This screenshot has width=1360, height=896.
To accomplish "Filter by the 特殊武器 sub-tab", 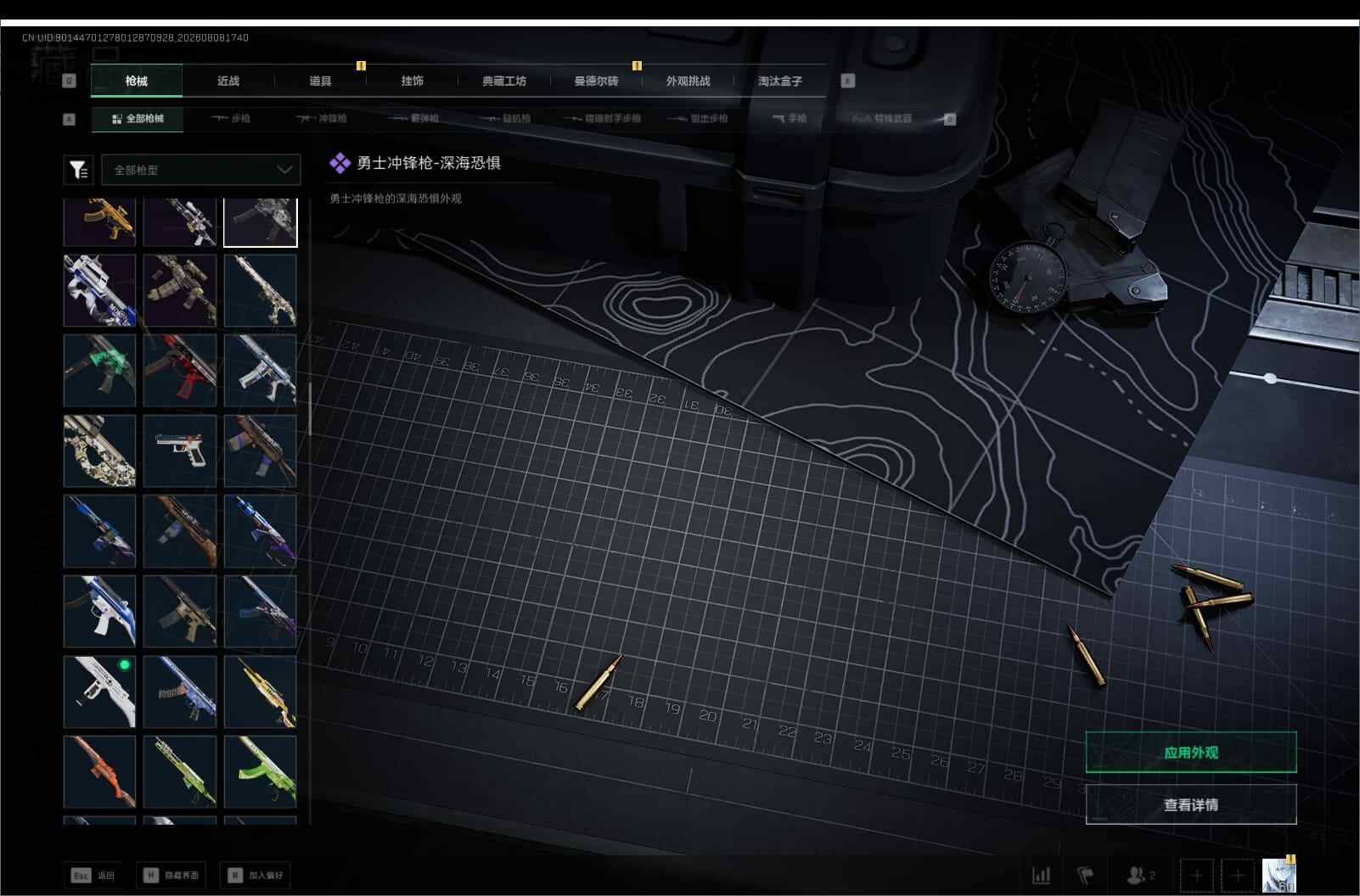I will click(882, 119).
